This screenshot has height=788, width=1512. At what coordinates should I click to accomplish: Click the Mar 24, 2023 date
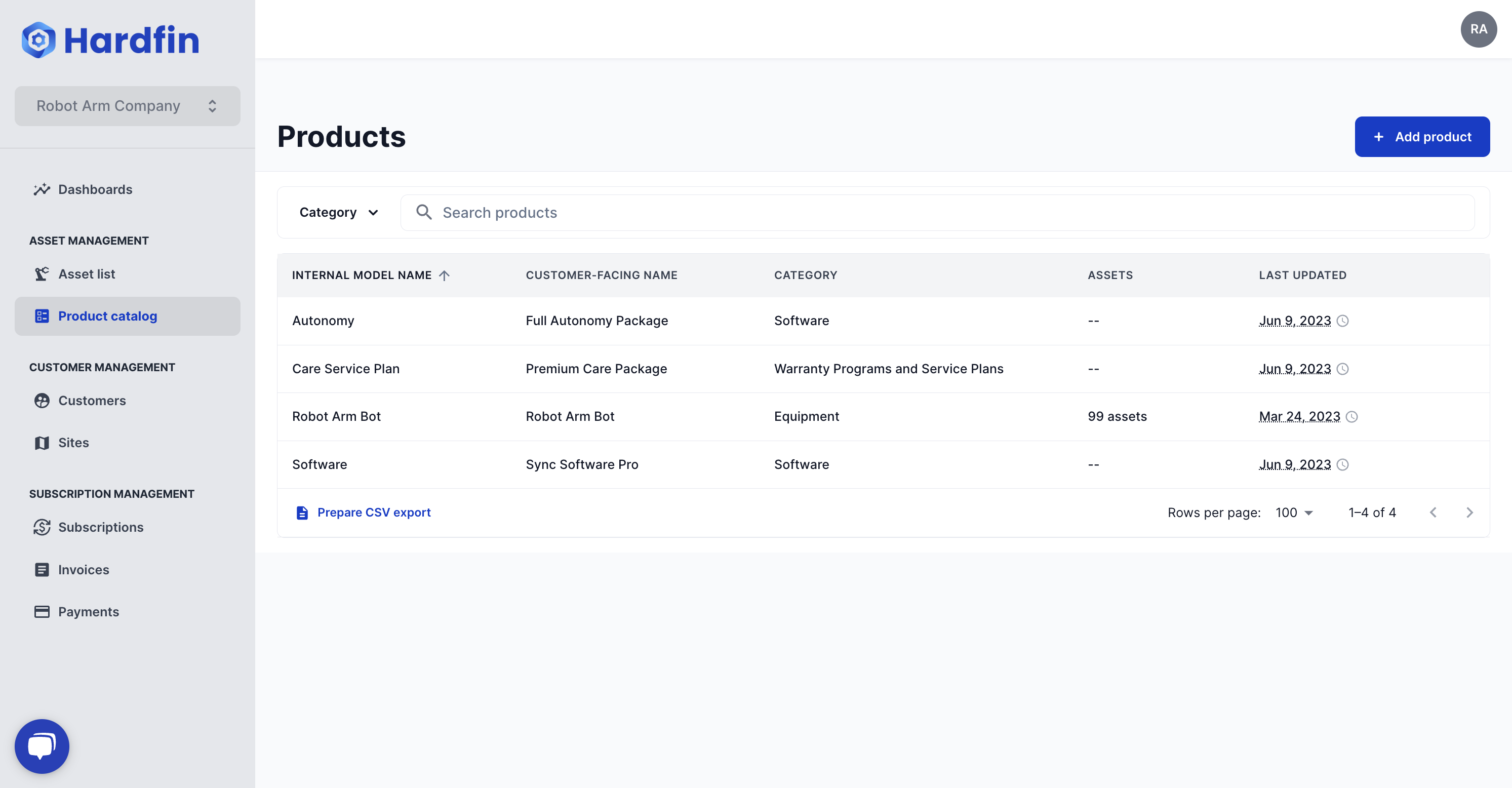[x=1299, y=416]
